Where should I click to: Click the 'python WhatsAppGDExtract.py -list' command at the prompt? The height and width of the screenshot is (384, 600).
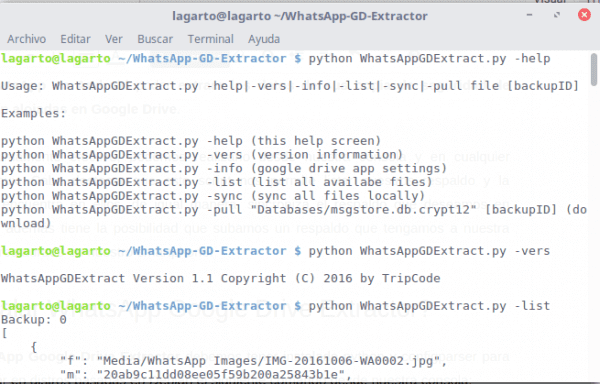point(429,306)
